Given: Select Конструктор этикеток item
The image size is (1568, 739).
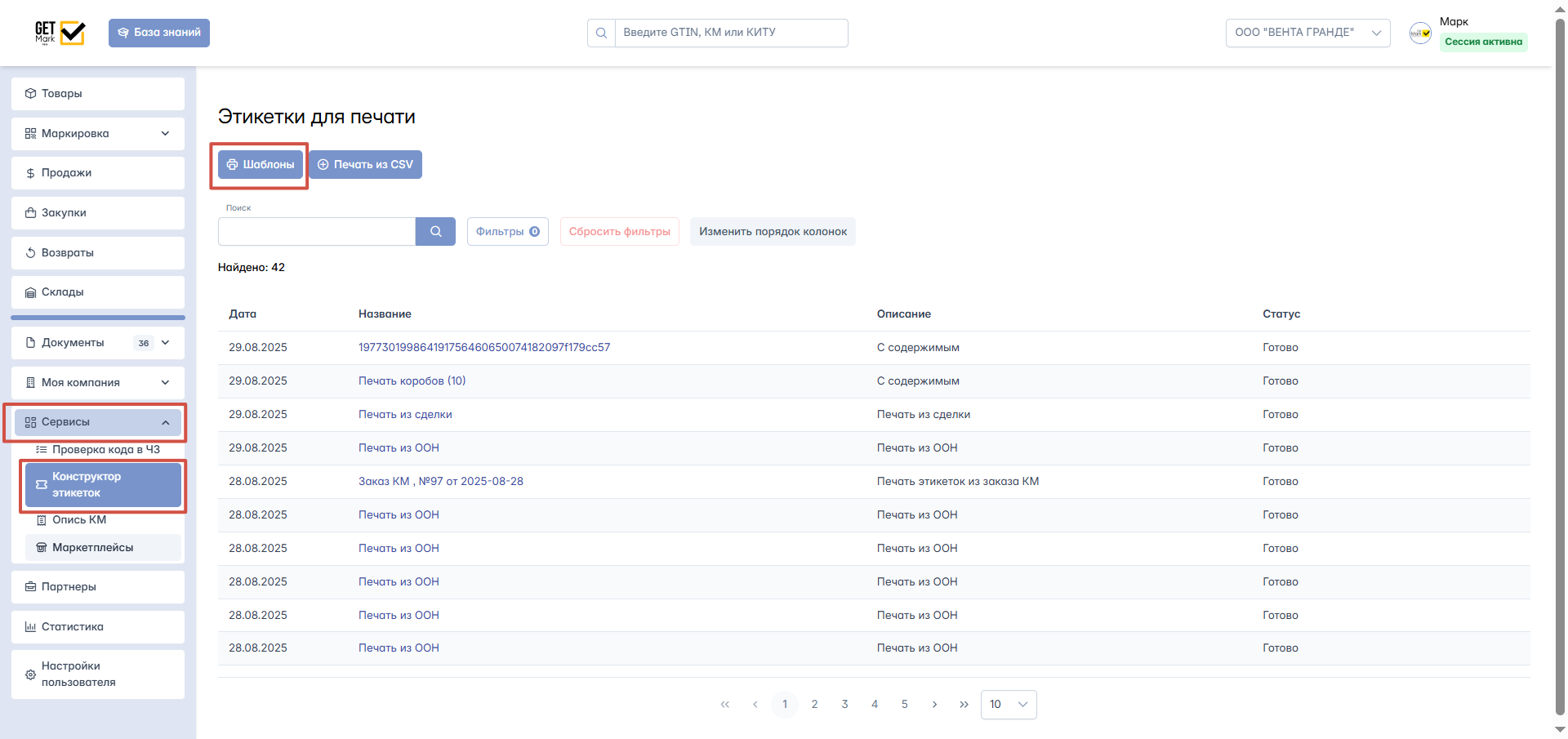Looking at the screenshot, I should click(x=103, y=485).
